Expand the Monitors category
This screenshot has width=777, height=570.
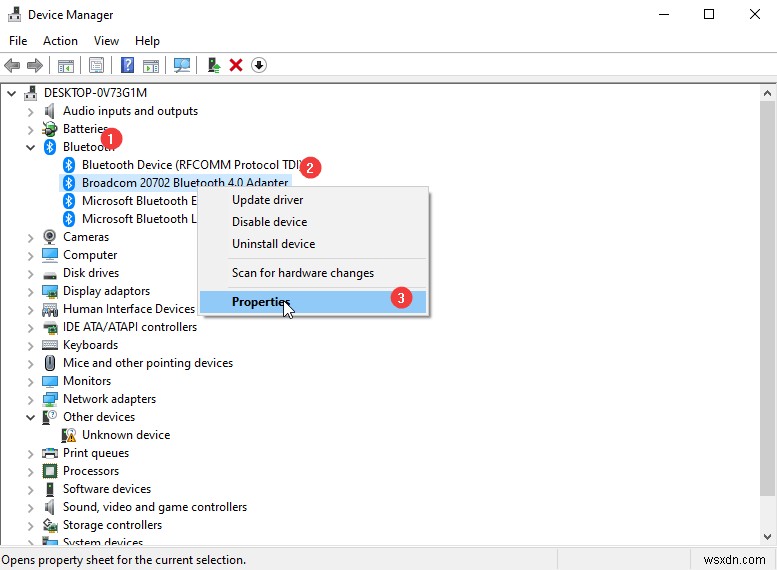pos(30,382)
